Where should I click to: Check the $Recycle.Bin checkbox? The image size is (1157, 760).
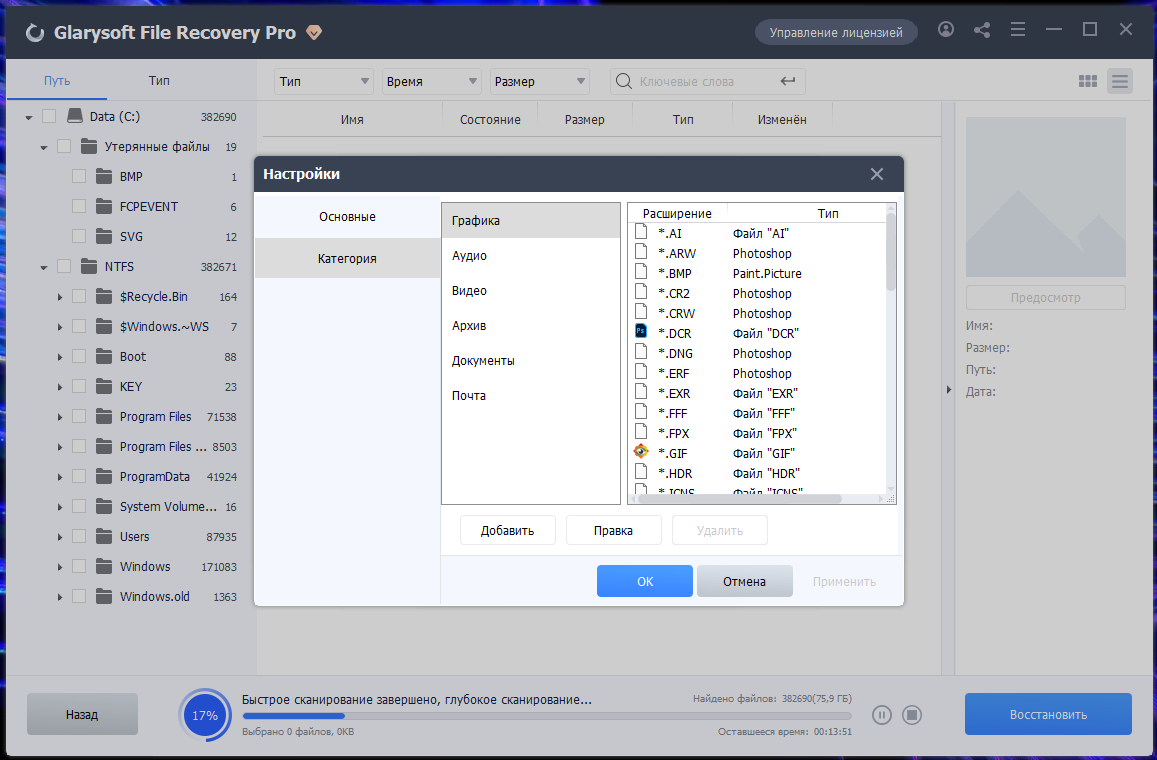79,297
